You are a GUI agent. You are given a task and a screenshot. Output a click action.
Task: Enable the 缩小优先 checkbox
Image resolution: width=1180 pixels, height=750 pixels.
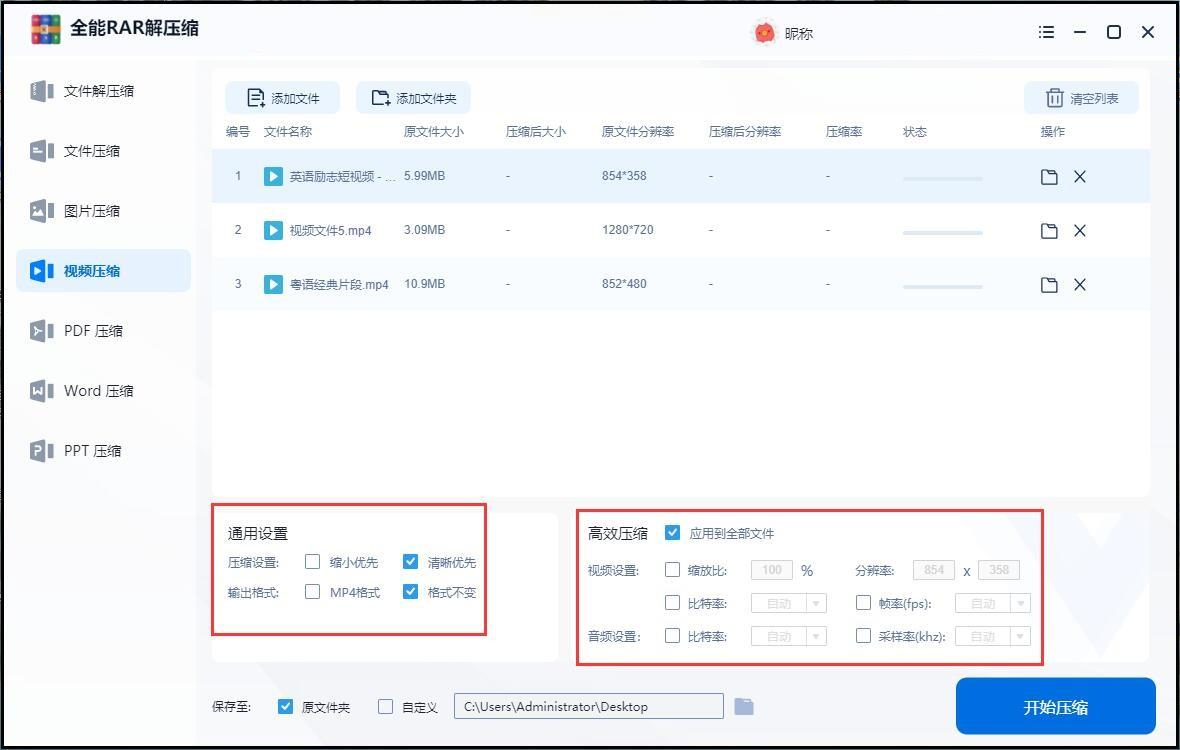[312, 561]
